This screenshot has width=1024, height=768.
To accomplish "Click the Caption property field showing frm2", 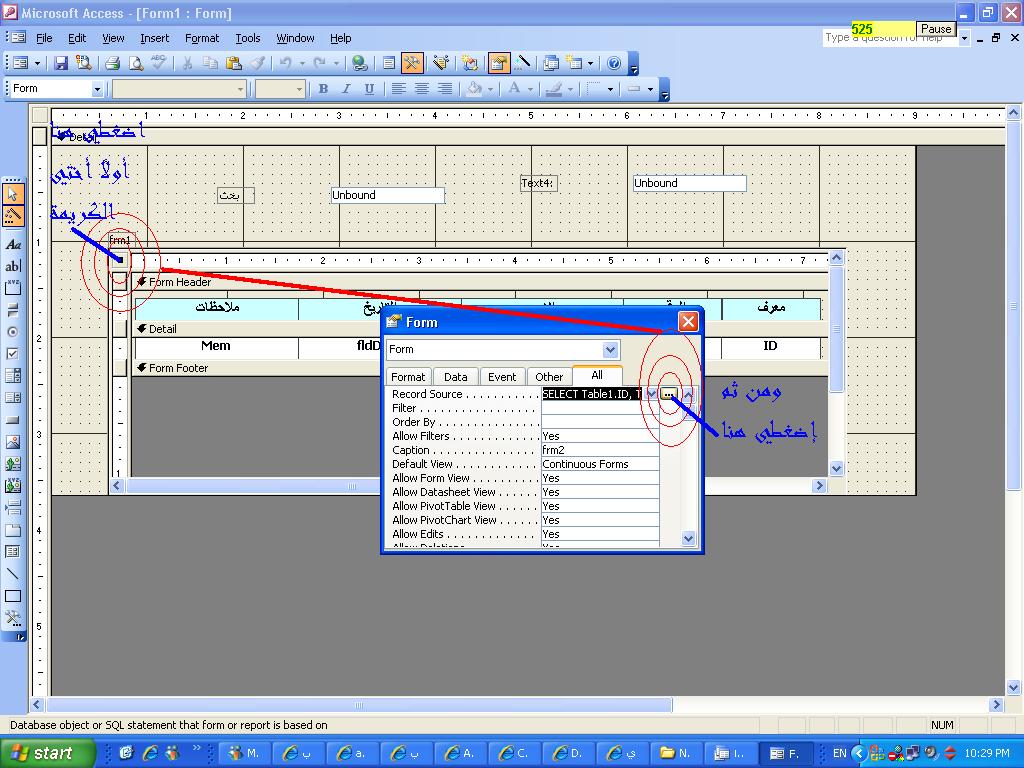I will (600, 450).
